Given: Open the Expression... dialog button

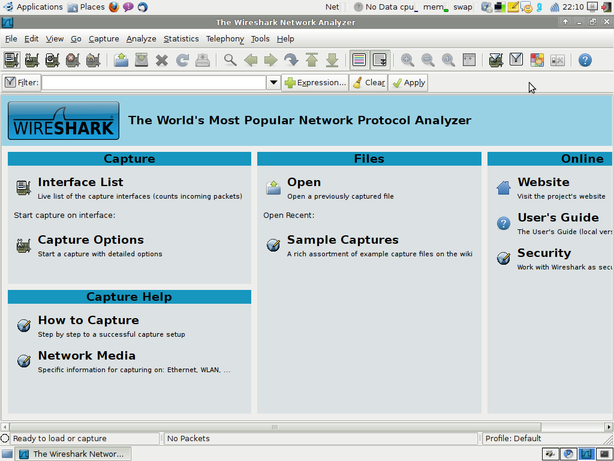Looking at the screenshot, I should pos(315,83).
